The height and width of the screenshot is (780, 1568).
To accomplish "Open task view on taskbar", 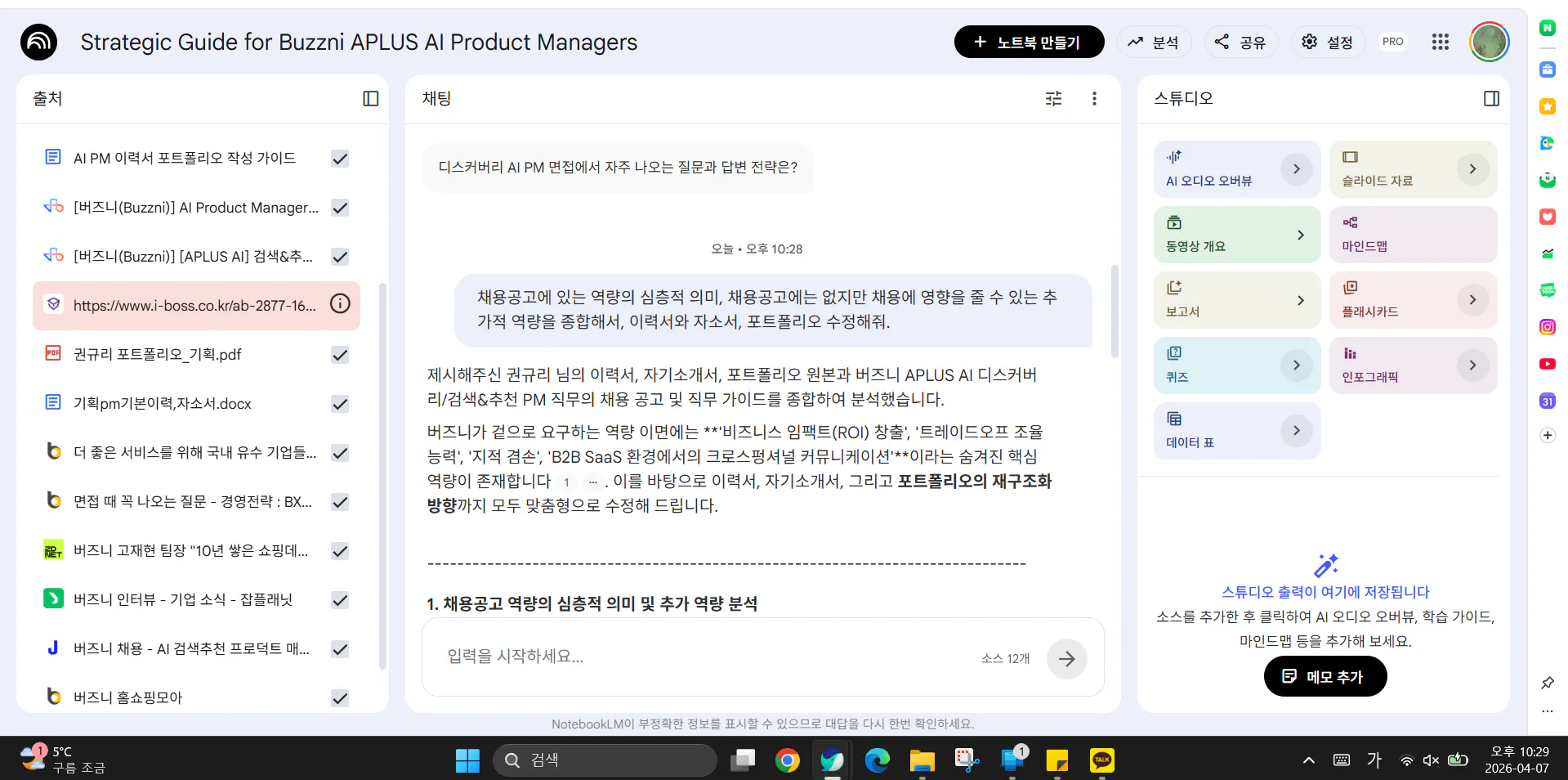I will coord(743,760).
